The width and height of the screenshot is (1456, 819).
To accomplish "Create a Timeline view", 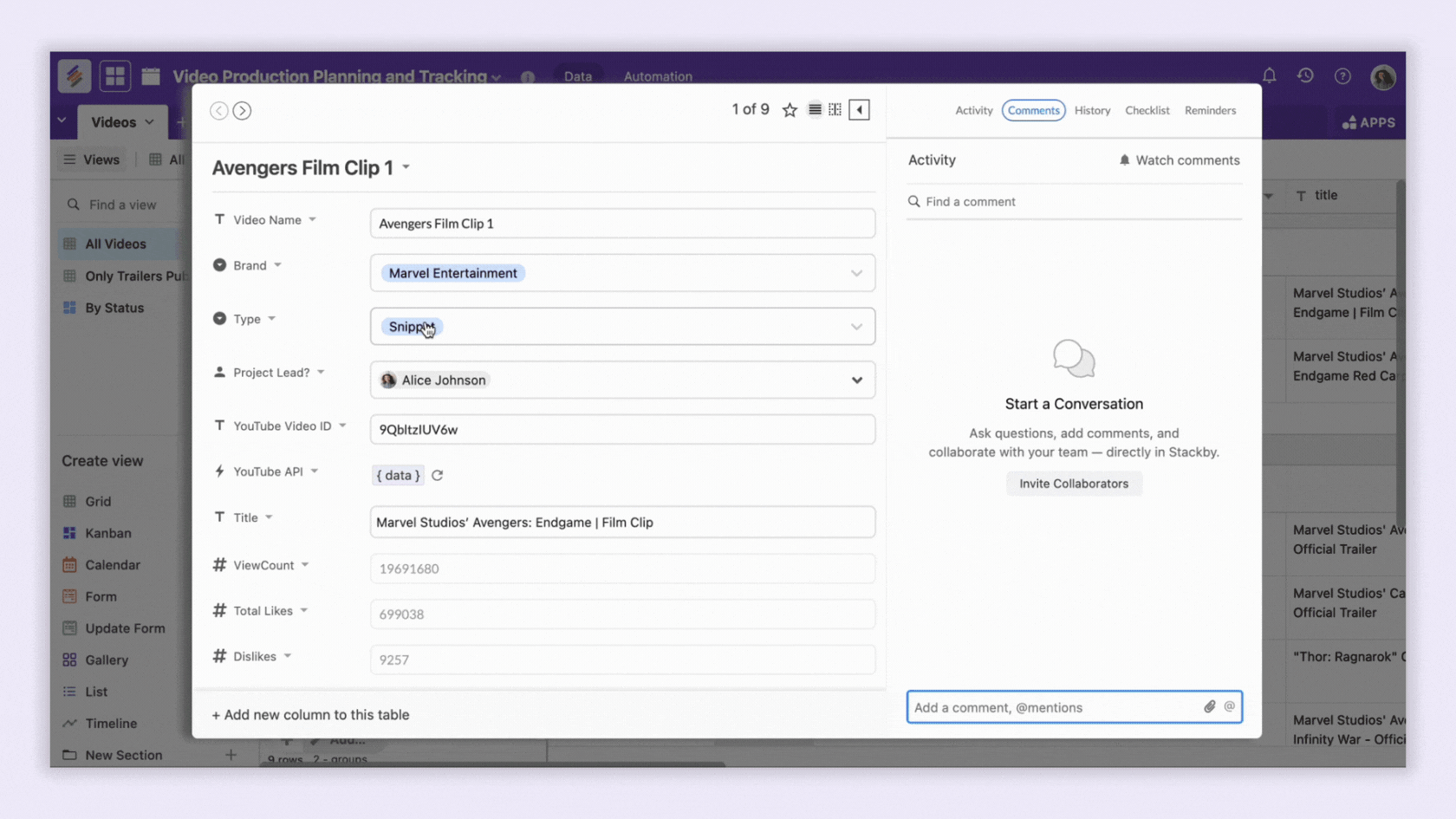I will (111, 724).
